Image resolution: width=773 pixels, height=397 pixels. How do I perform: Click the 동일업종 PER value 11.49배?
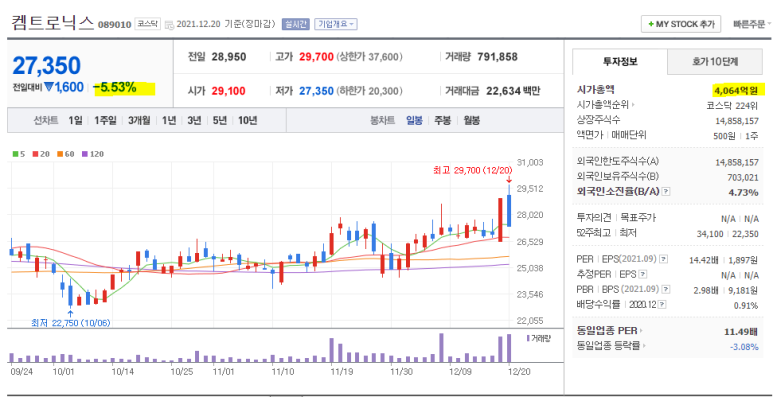point(741,331)
